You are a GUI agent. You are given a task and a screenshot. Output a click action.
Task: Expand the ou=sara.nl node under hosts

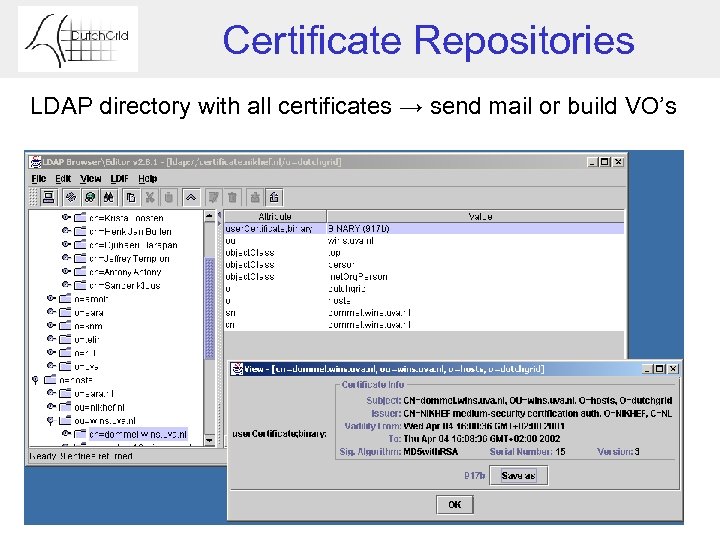pyautogui.click(x=51, y=393)
